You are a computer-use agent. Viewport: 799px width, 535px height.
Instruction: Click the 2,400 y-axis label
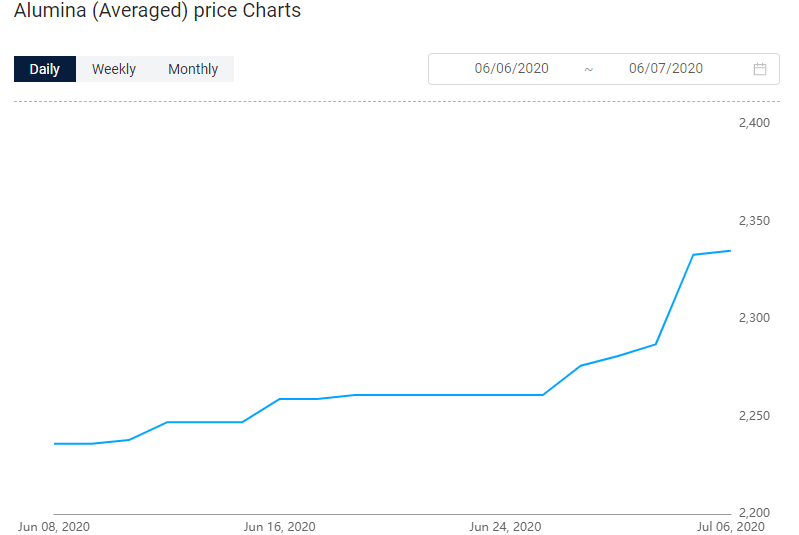click(754, 123)
